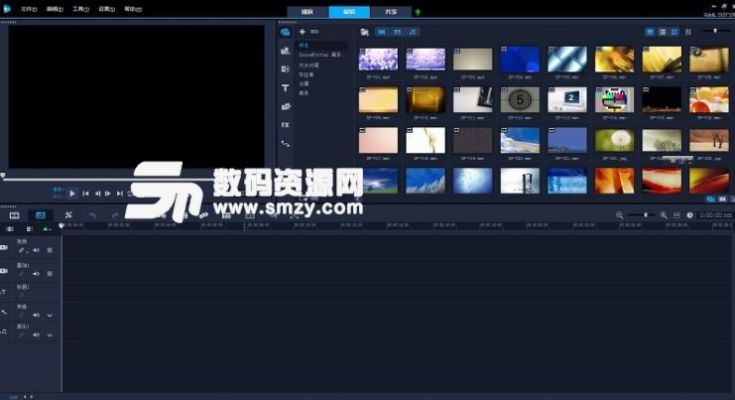Viewport: 735px width, 400px height.
Task: Open the library sort options icon
Action: coord(688,32)
